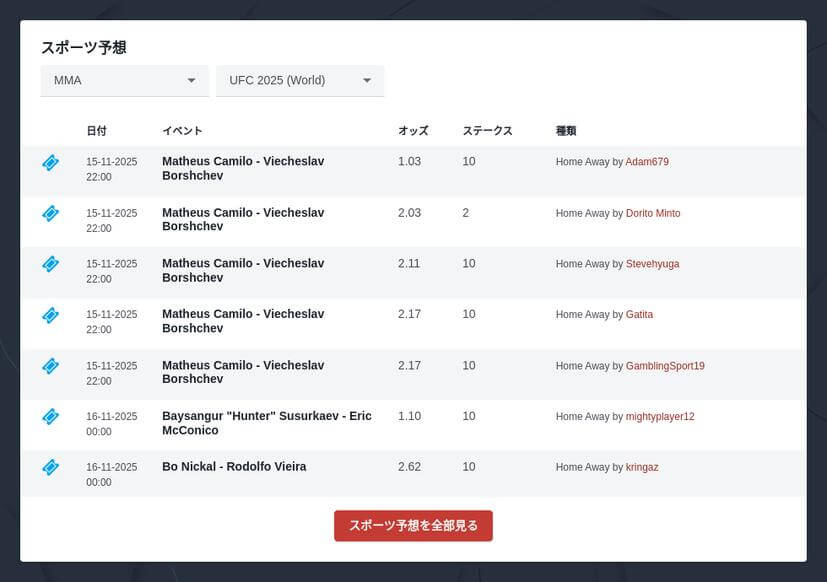Click the ticket icon for the Bo Nickal match
827x582 pixels.
tap(50, 467)
